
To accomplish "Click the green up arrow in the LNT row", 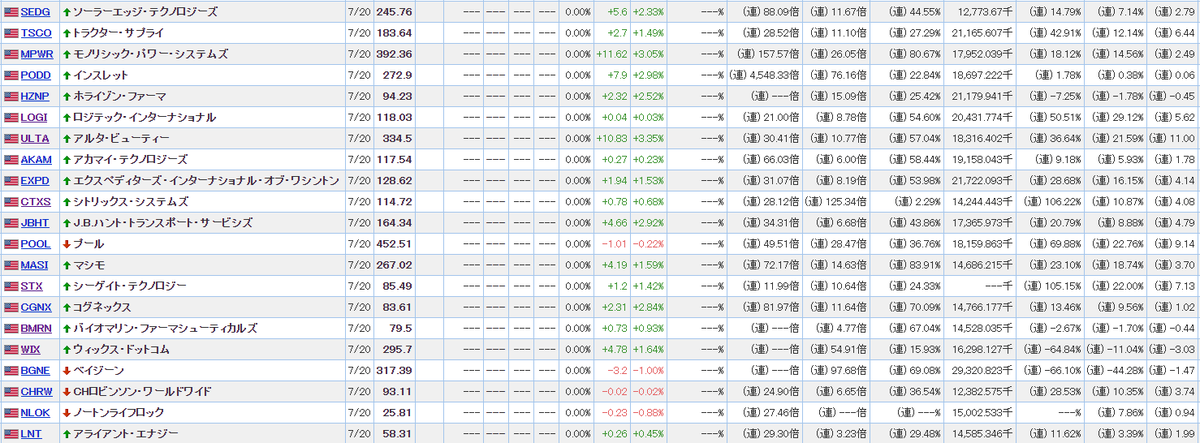I will click(66, 433).
